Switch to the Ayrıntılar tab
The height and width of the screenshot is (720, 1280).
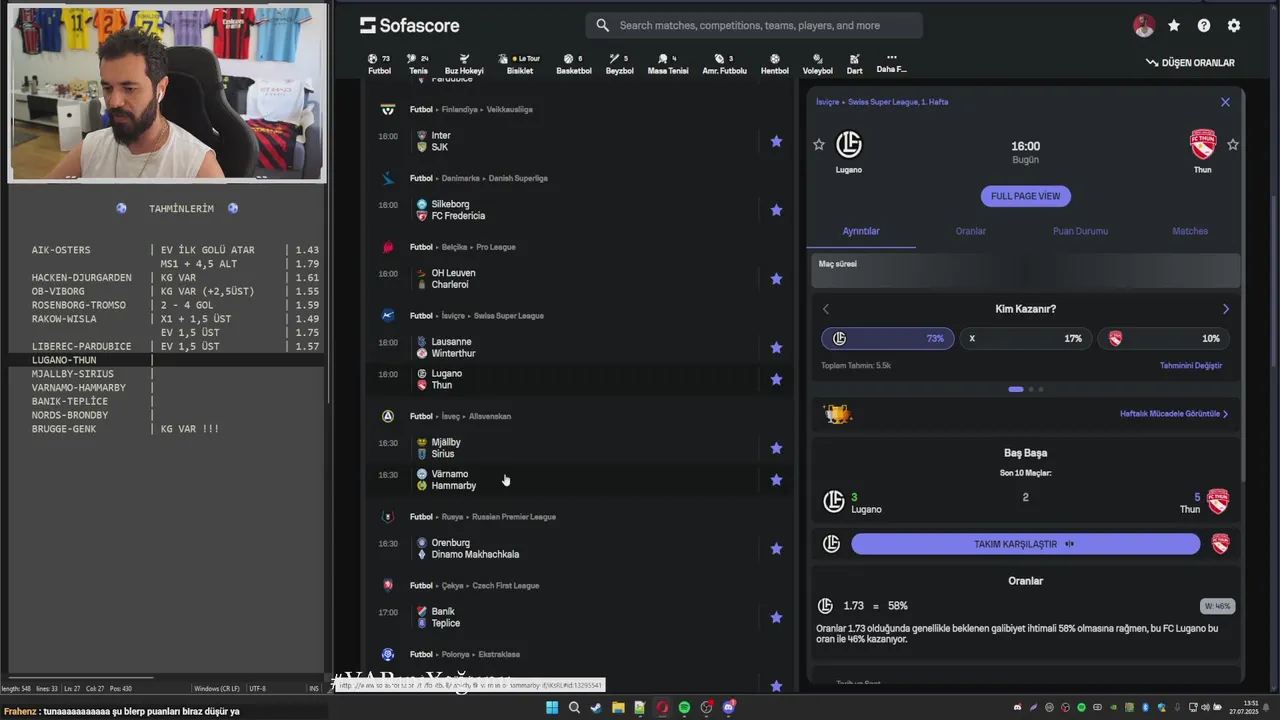[x=861, y=231]
